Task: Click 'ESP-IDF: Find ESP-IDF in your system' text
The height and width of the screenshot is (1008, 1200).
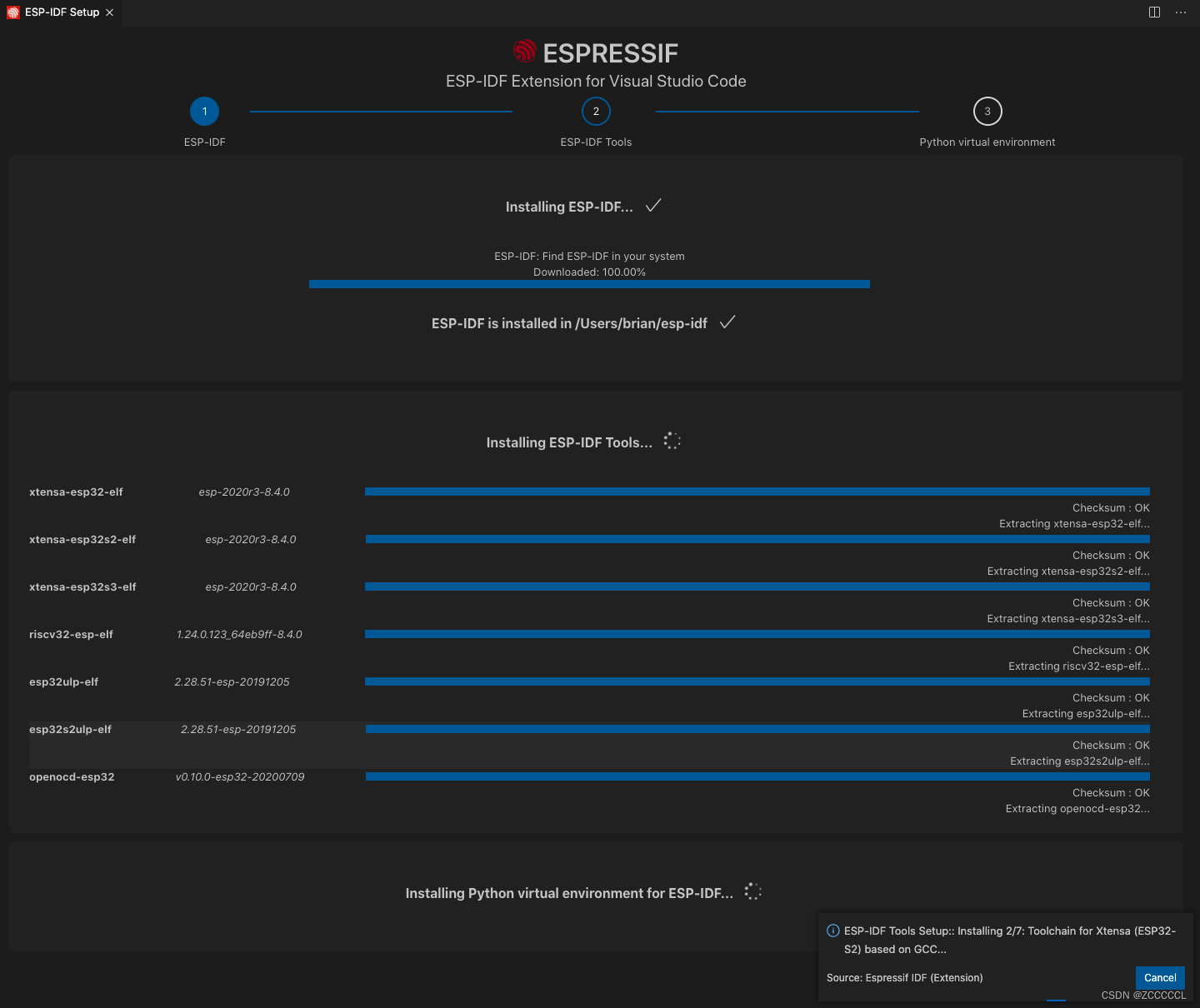Action: click(589, 257)
